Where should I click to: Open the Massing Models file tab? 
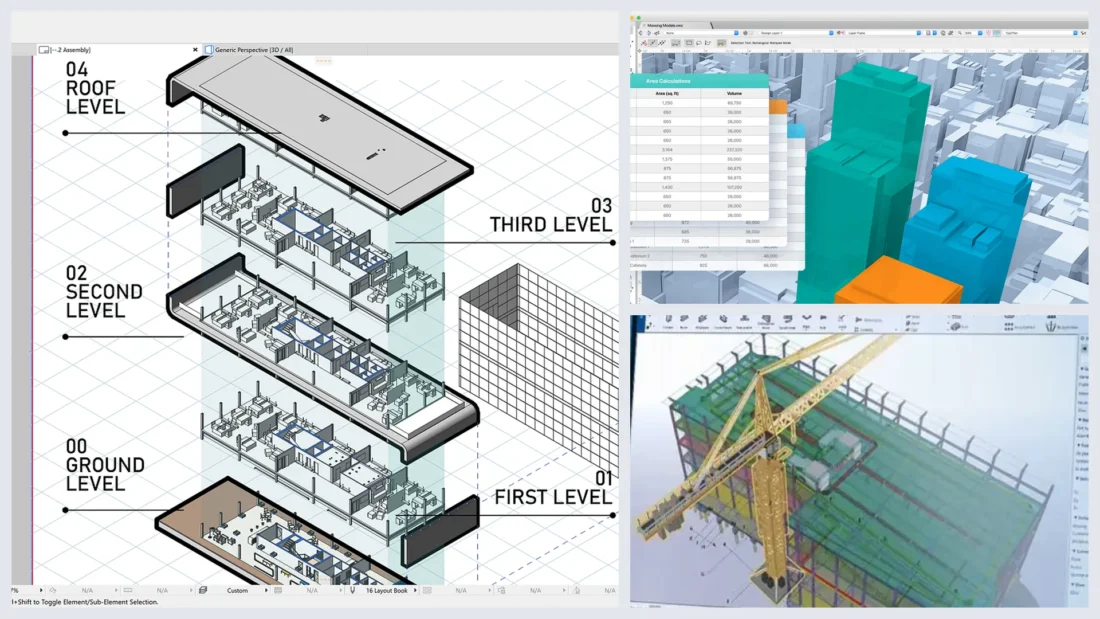click(x=665, y=25)
